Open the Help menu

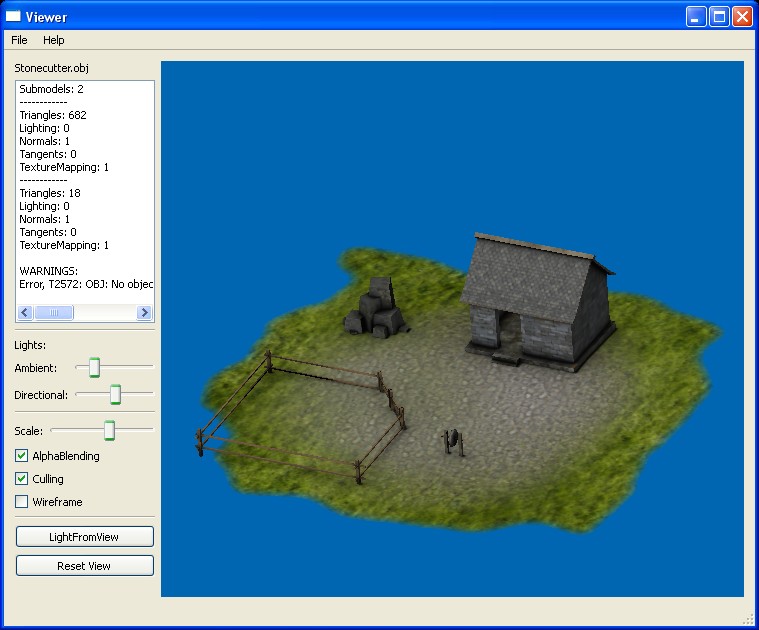tap(53, 40)
